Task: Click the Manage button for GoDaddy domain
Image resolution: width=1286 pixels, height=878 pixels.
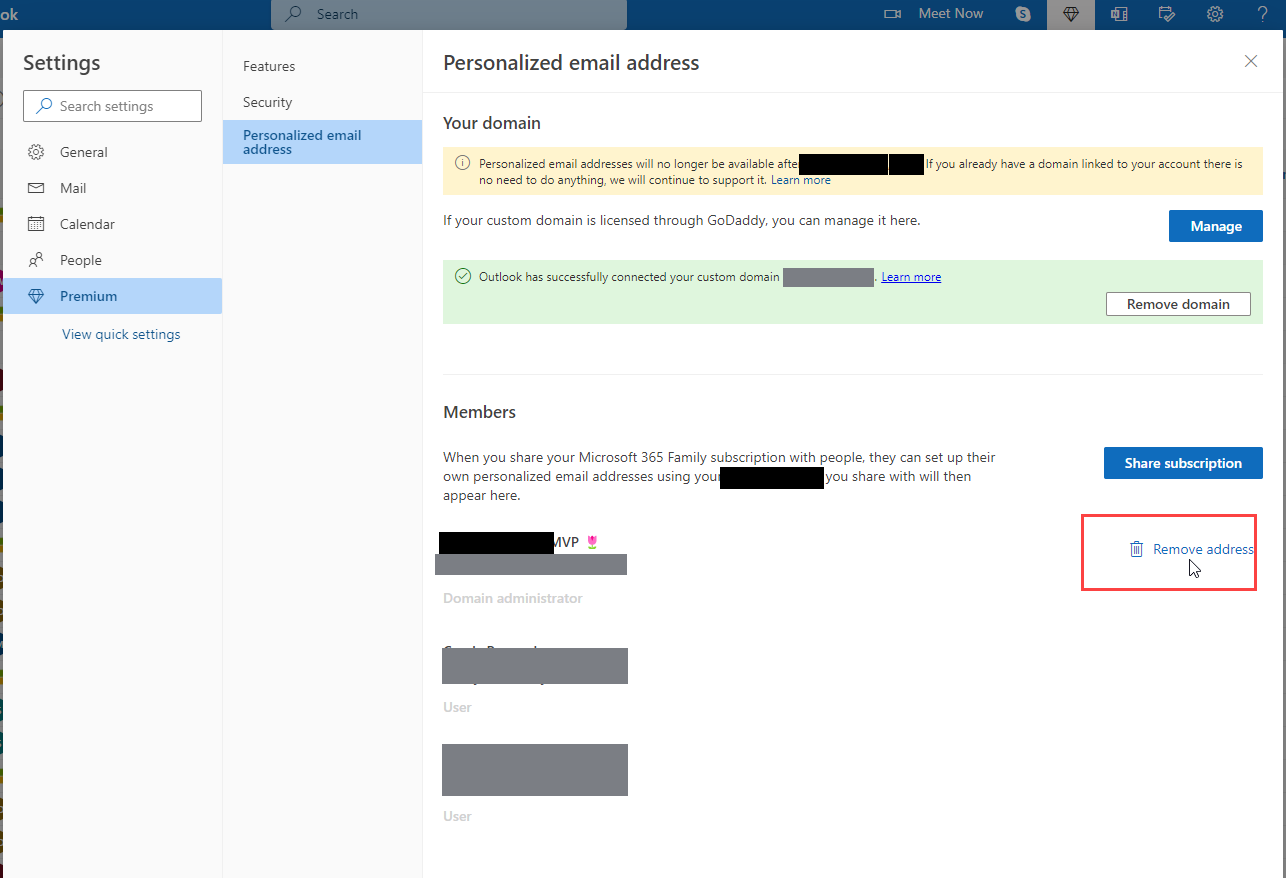Action: point(1215,225)
